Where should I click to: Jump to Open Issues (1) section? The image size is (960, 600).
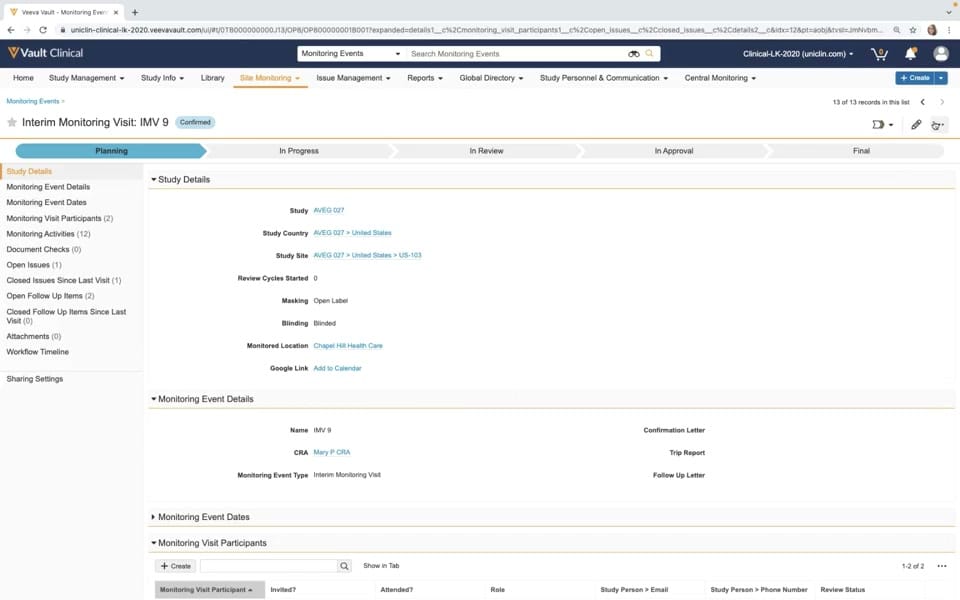pos(34,265)
